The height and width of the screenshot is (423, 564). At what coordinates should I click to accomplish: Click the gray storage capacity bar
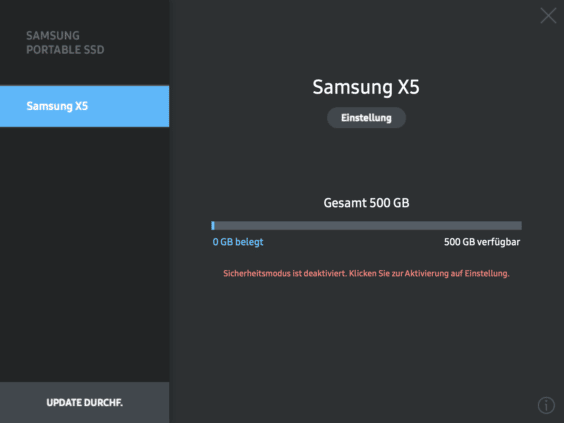(366, 226)
